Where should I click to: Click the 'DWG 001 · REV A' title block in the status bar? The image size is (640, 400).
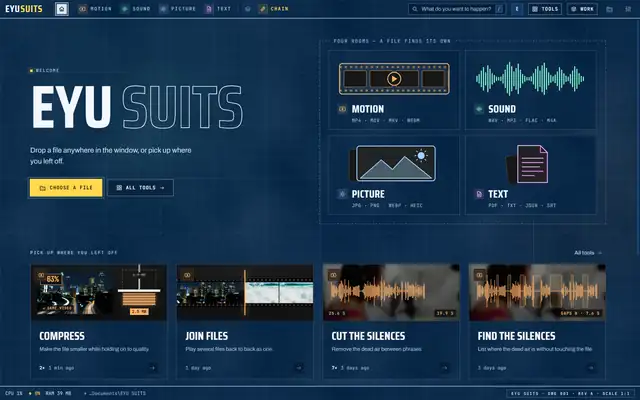click(571, 393)
